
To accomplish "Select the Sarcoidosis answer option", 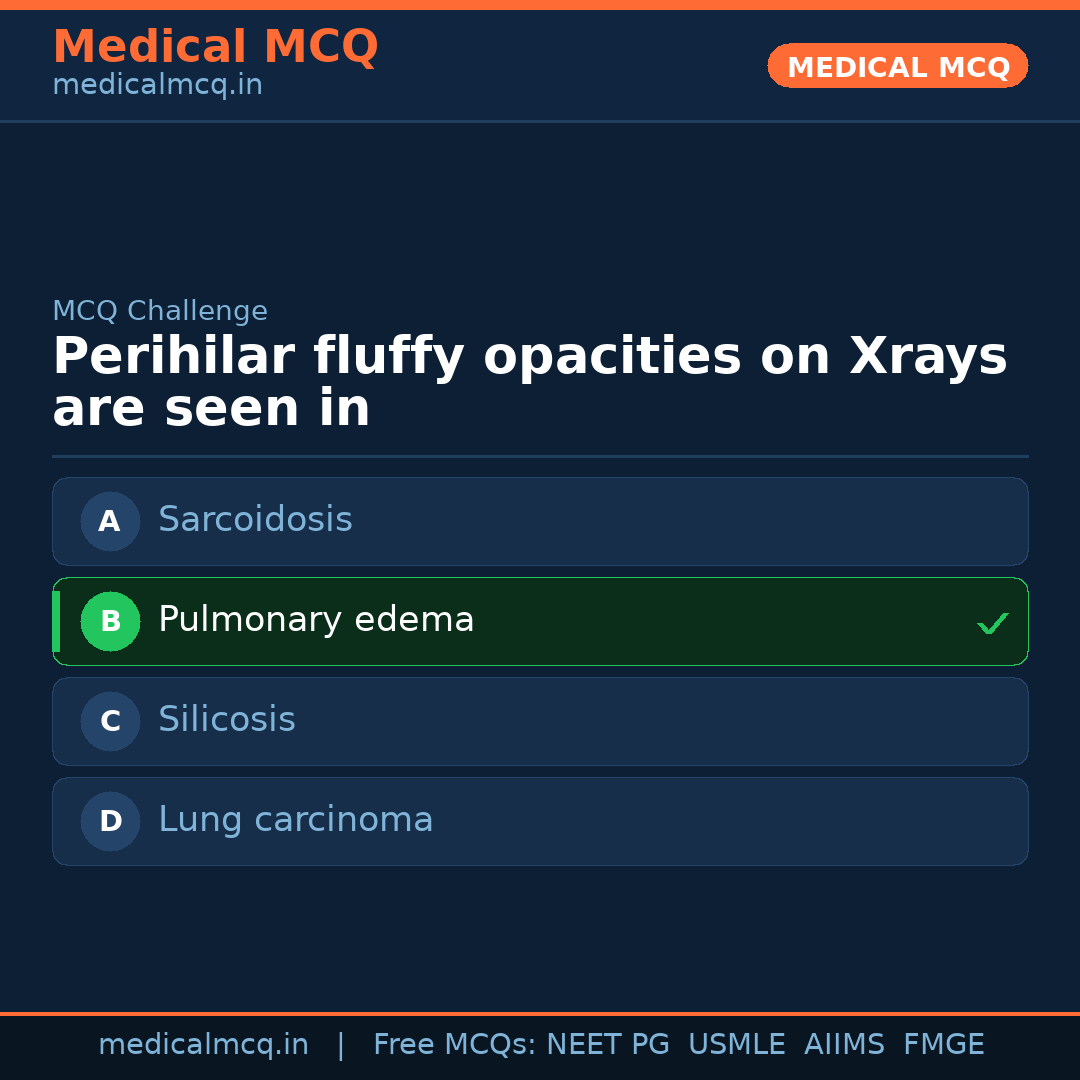I will coord(540,521).
